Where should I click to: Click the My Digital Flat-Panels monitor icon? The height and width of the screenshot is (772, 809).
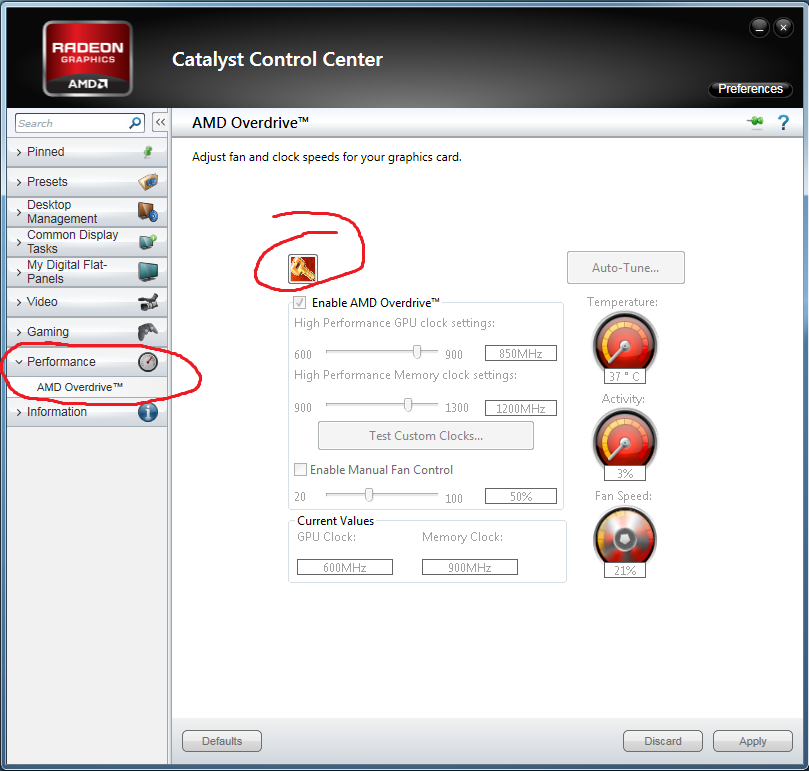(x=148, y=271)
